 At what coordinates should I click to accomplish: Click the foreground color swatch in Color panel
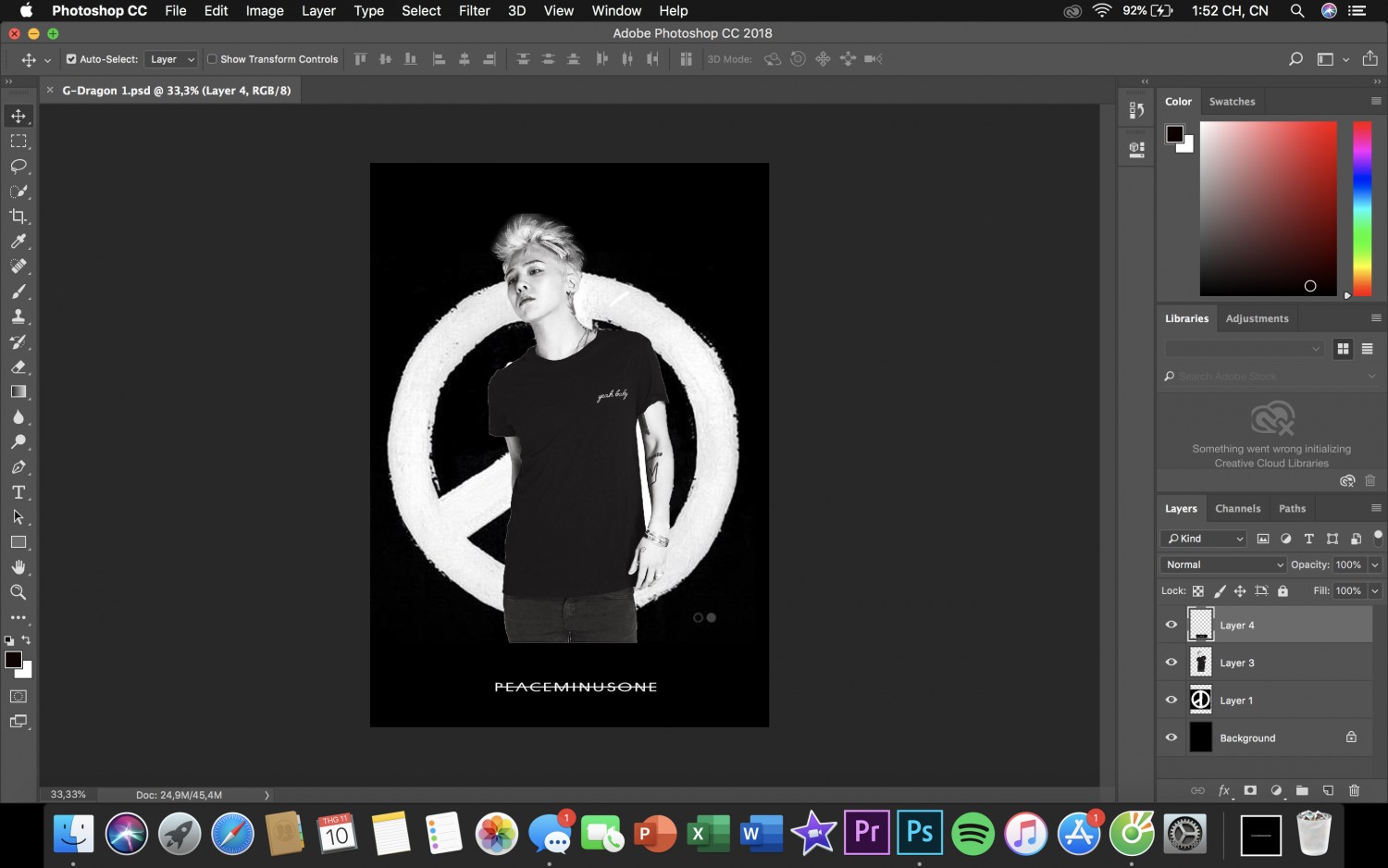(1175, 134)
